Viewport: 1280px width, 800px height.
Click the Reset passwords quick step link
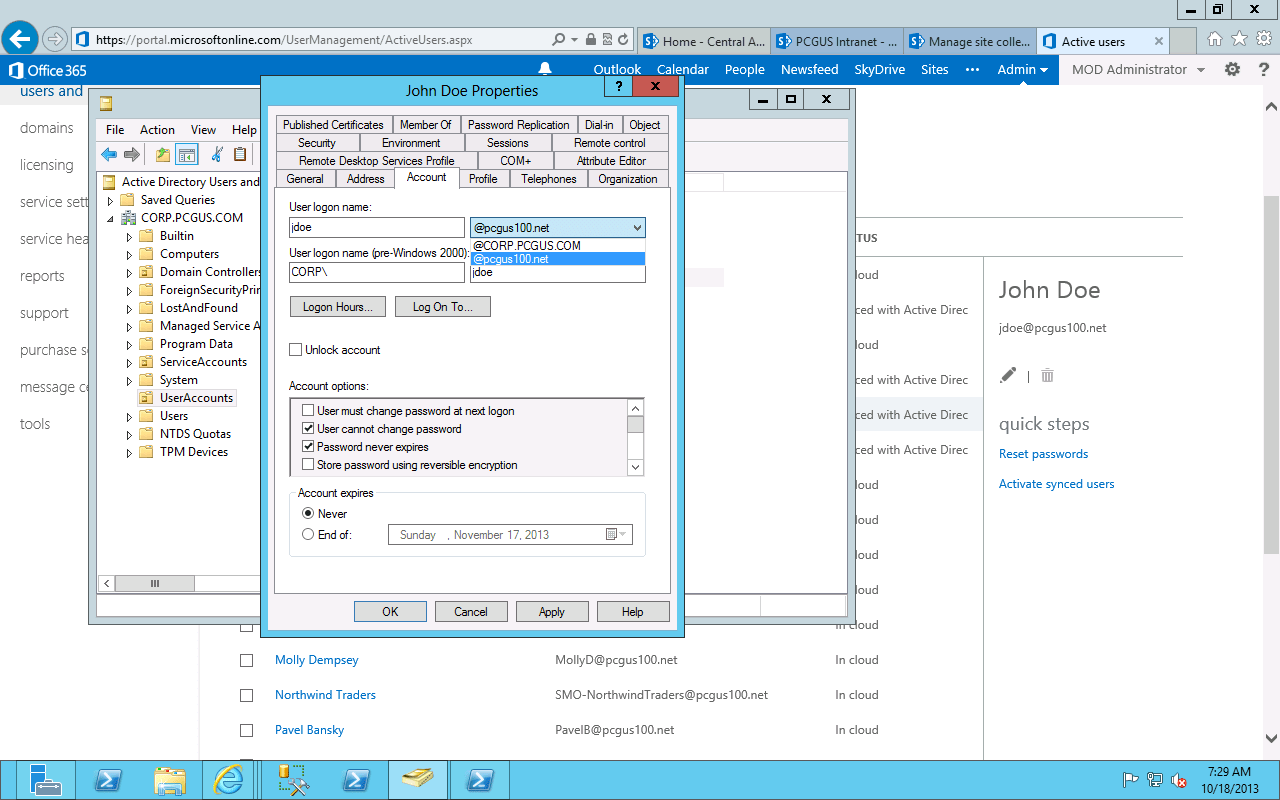tap(1043, 453)
